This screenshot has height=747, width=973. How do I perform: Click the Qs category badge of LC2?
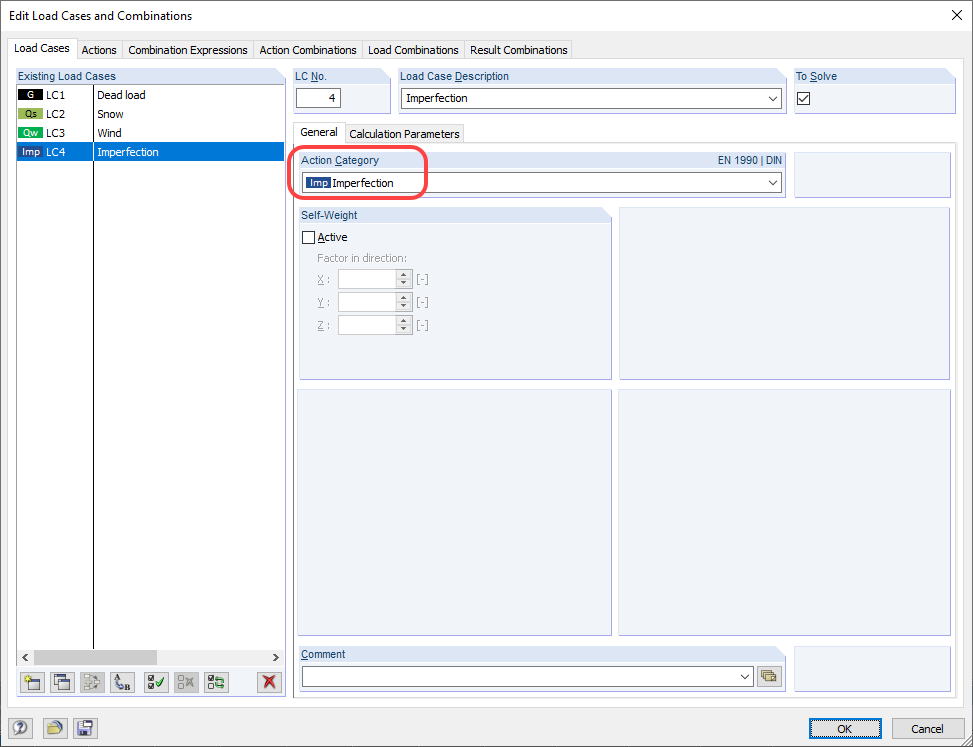click(x=30, y=114)
